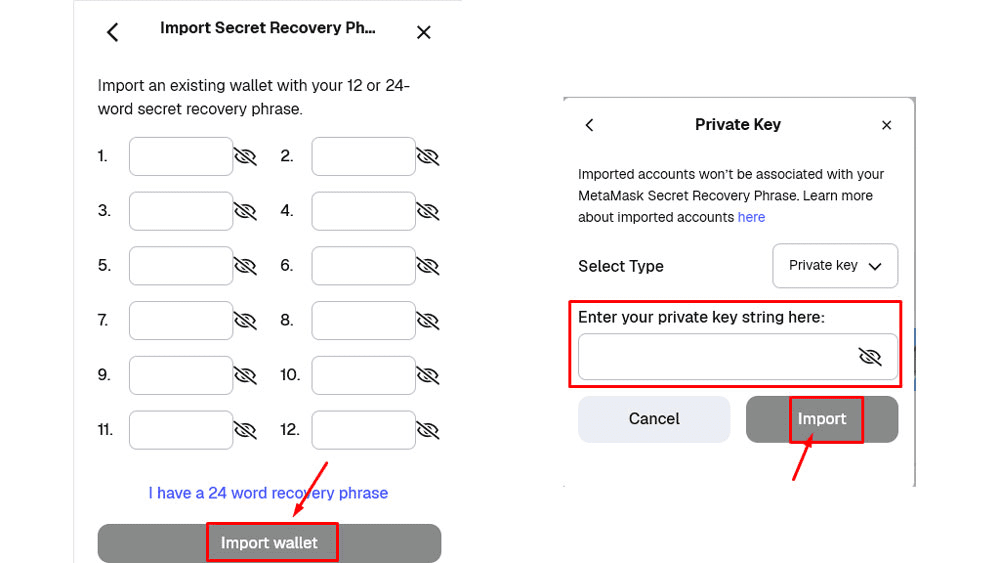The width and height of the screenshot is (1000, 563).
Task: Reveal recovery word 8 with eye icon
Action: (428, 321)
